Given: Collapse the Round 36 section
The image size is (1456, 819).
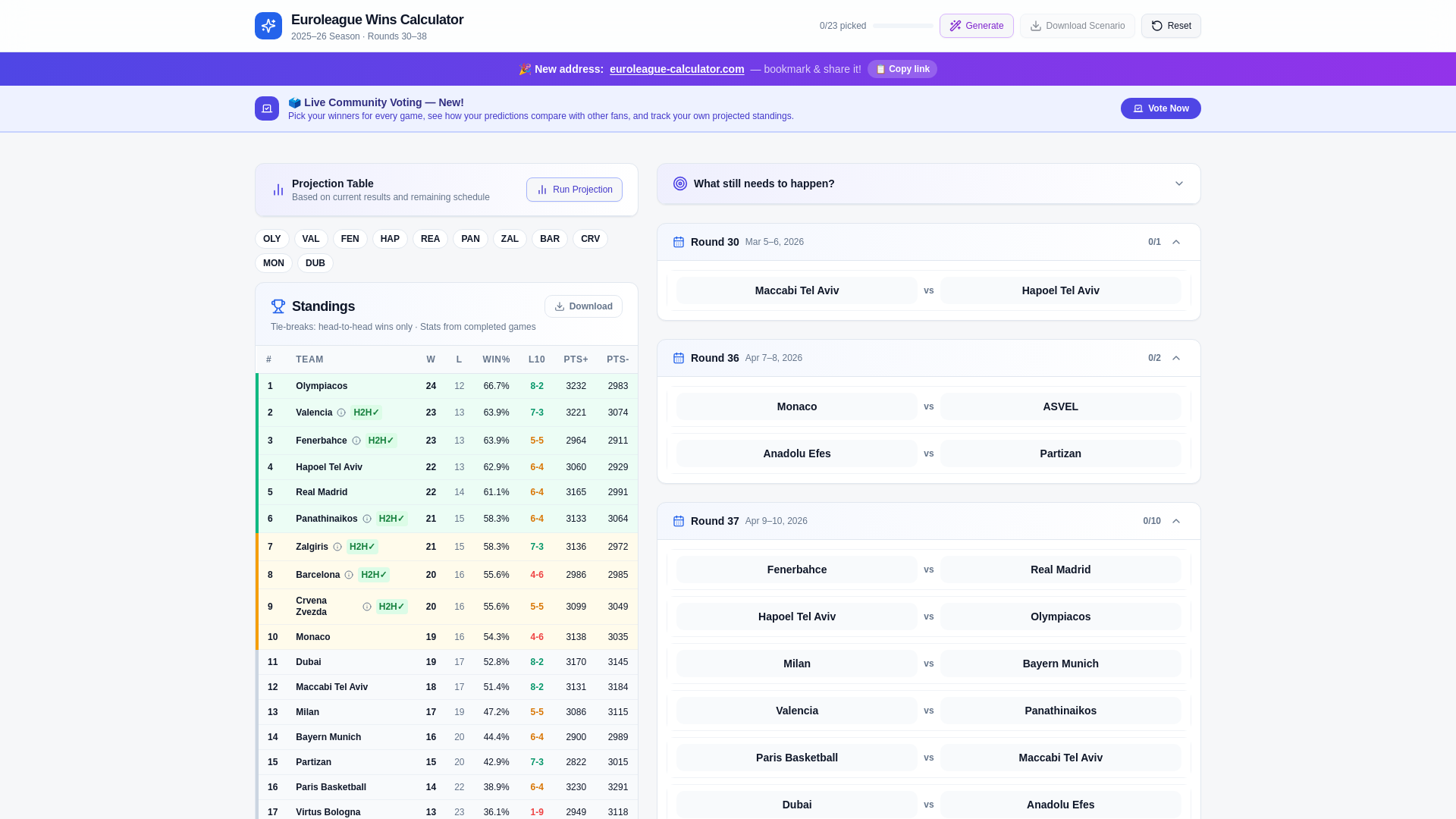Looking at the screenshot, I should (1176, 358).
